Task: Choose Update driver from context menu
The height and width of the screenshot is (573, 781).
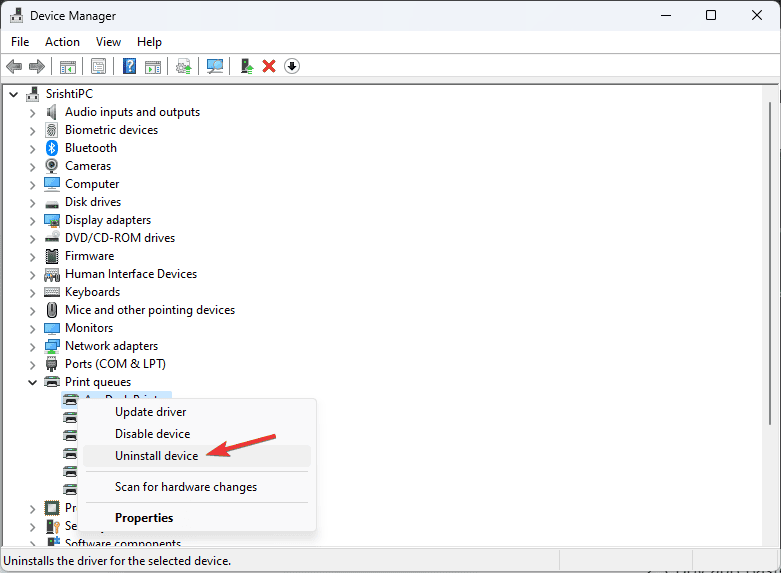Action: 197,412
